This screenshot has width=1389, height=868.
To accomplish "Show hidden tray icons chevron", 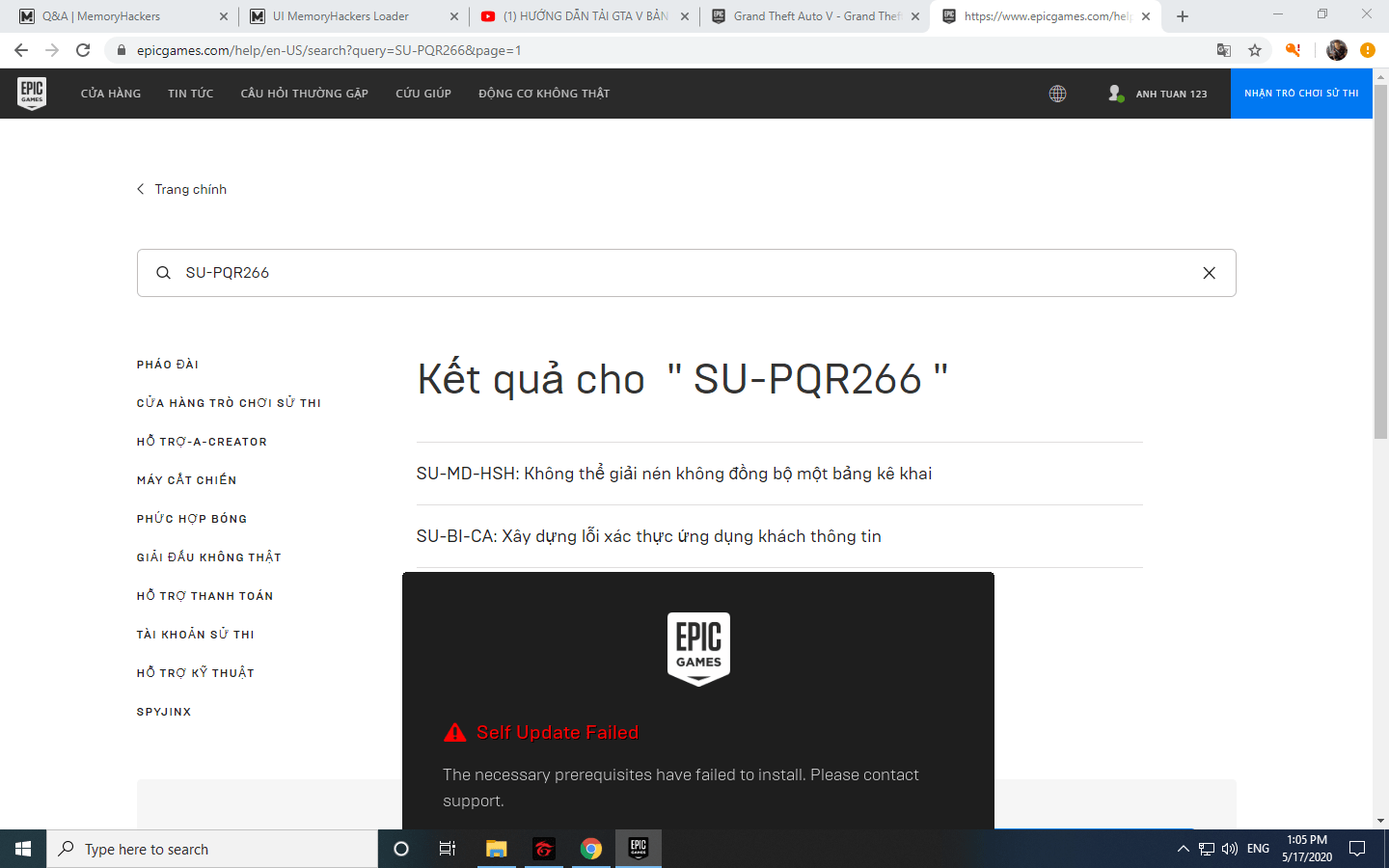I will (1184, 849).
